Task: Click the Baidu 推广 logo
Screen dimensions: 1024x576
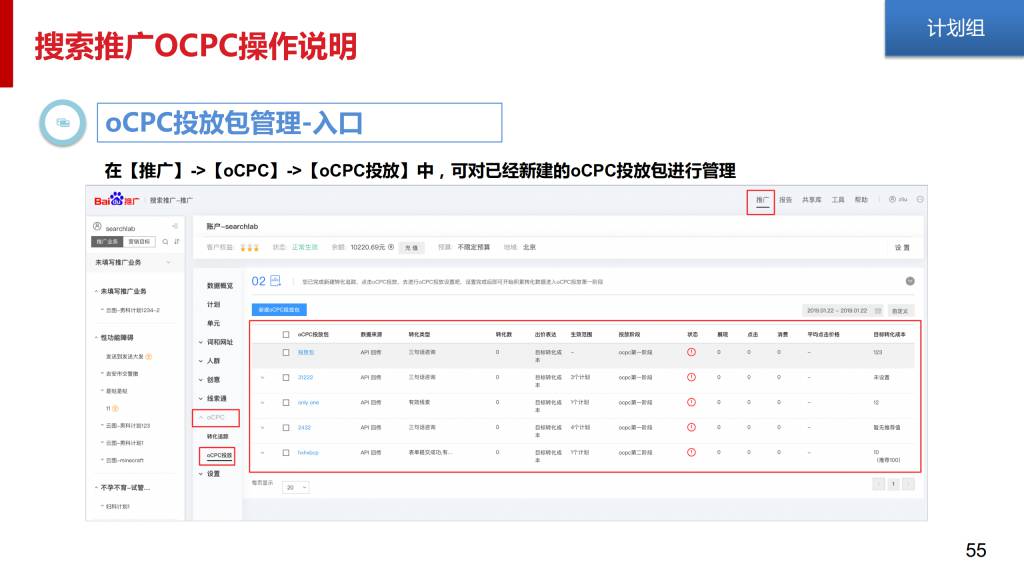Action: tap(116, 200)
